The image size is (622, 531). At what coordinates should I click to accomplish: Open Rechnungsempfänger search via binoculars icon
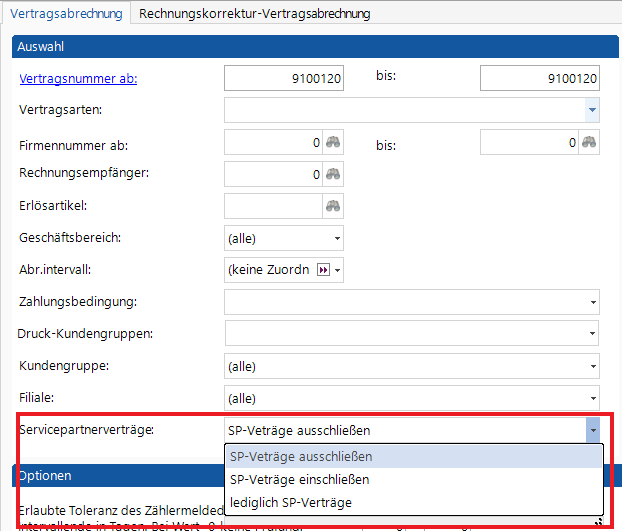click(333, 174)
